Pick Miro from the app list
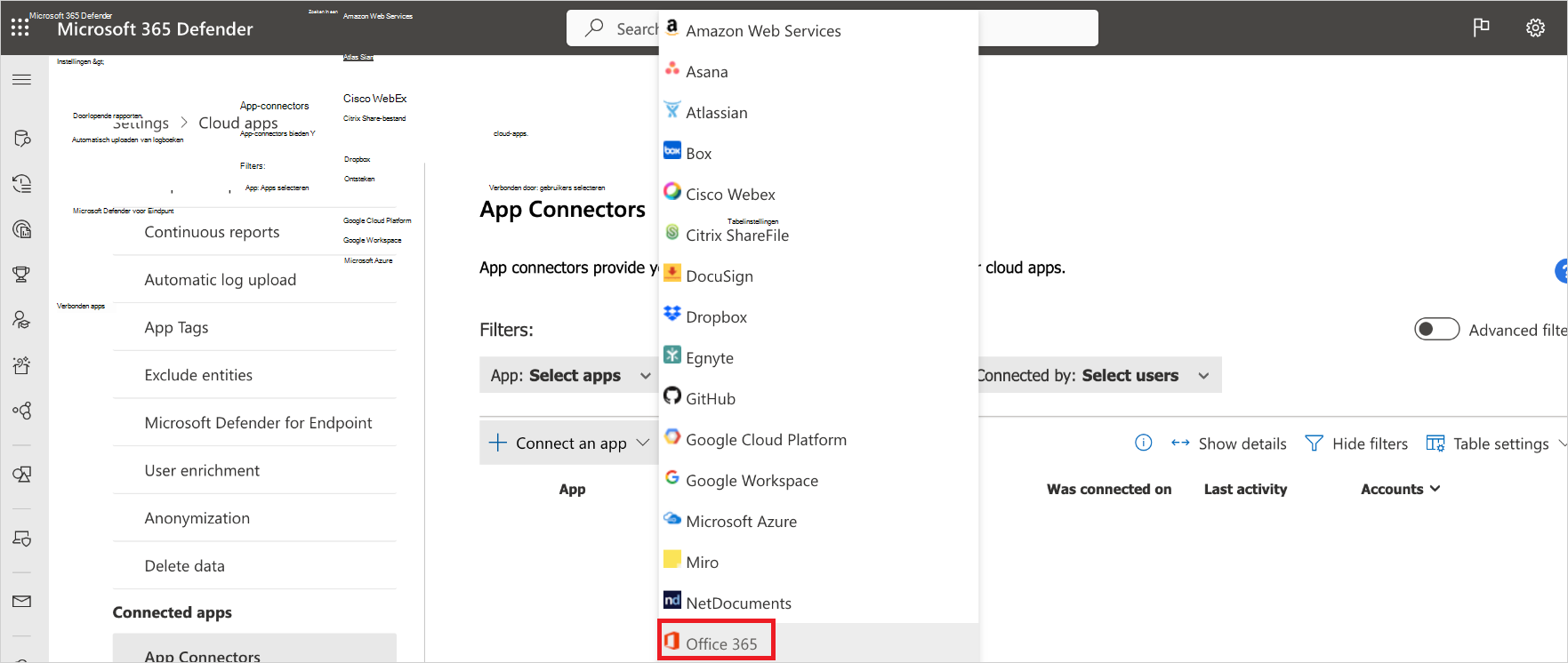 pyautogui.click(x=818, y=562)
